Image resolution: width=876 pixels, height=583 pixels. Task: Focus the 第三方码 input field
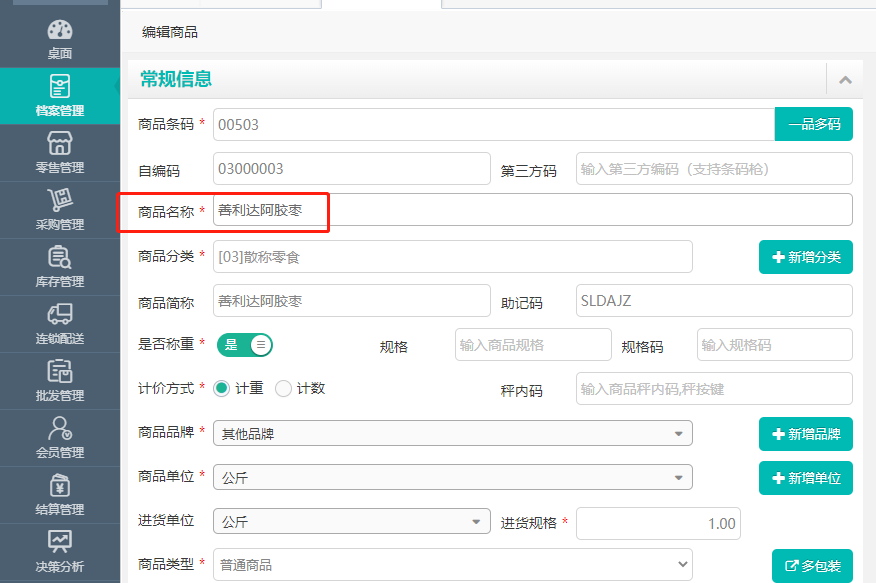coord(714,169)
